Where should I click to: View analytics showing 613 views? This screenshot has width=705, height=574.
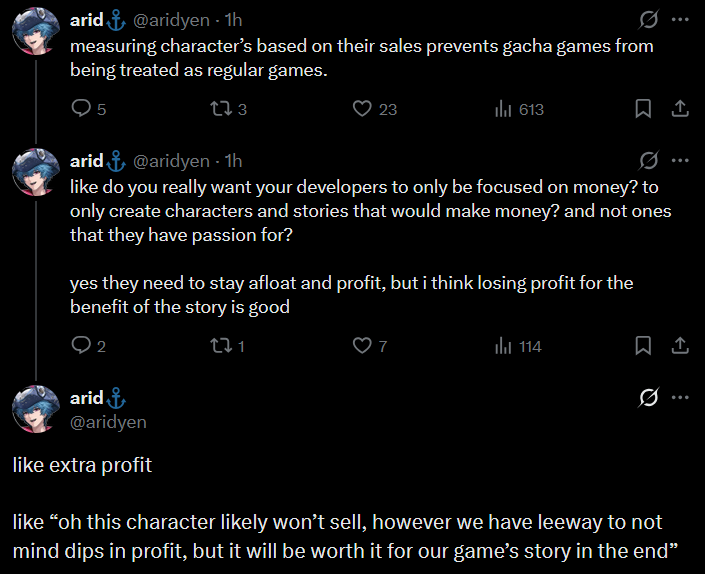pos(504,109)
